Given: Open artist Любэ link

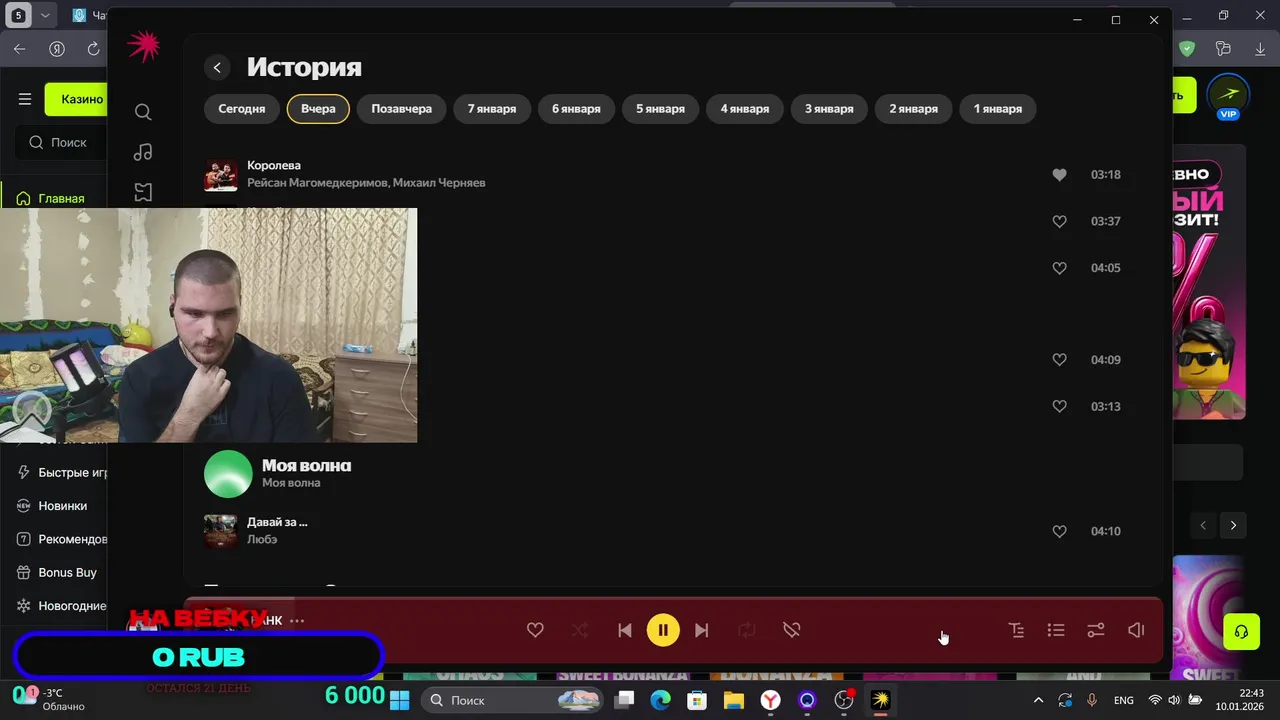Looking at the screenshot, I should (x=262, y=540).
